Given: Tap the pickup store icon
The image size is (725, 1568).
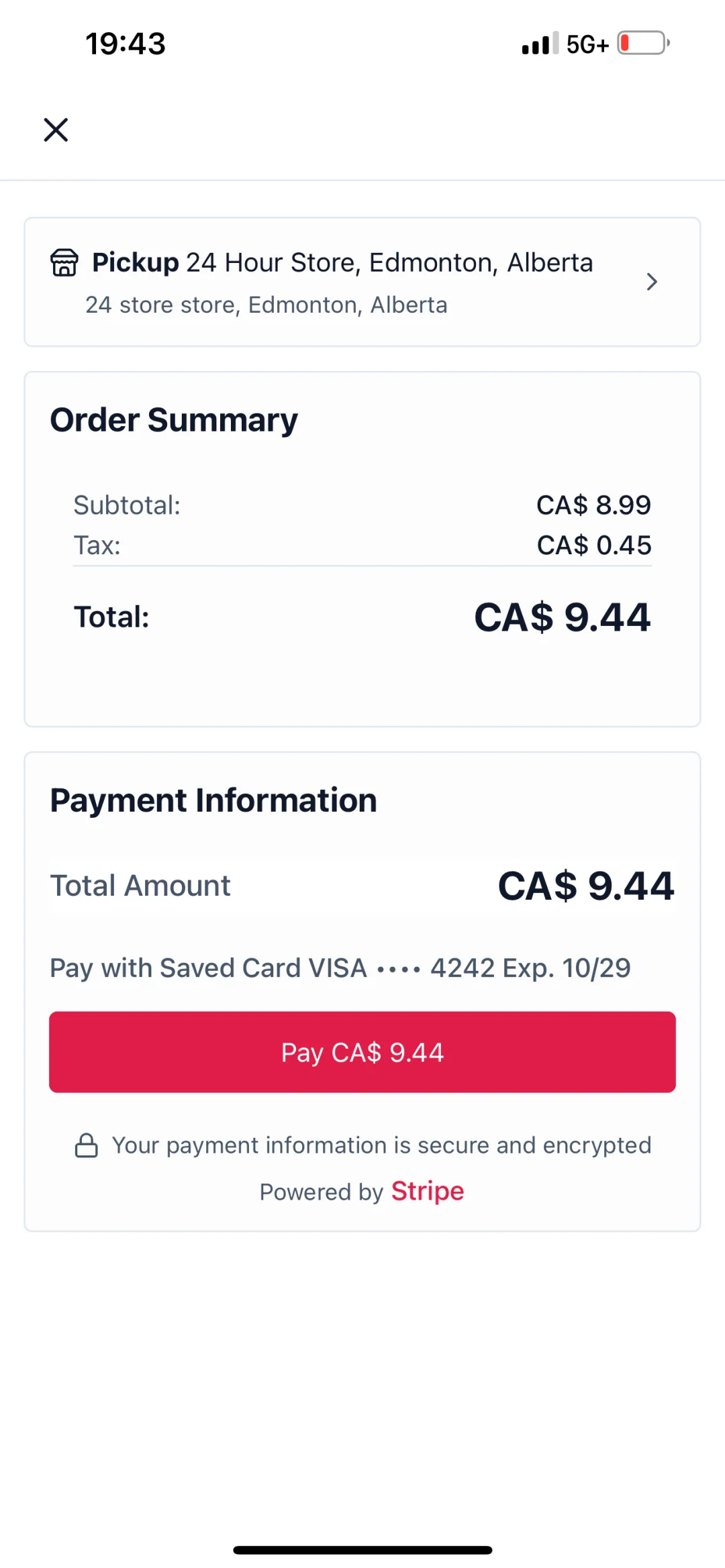Looking at the screenshot, I should (x=64, y=262).
